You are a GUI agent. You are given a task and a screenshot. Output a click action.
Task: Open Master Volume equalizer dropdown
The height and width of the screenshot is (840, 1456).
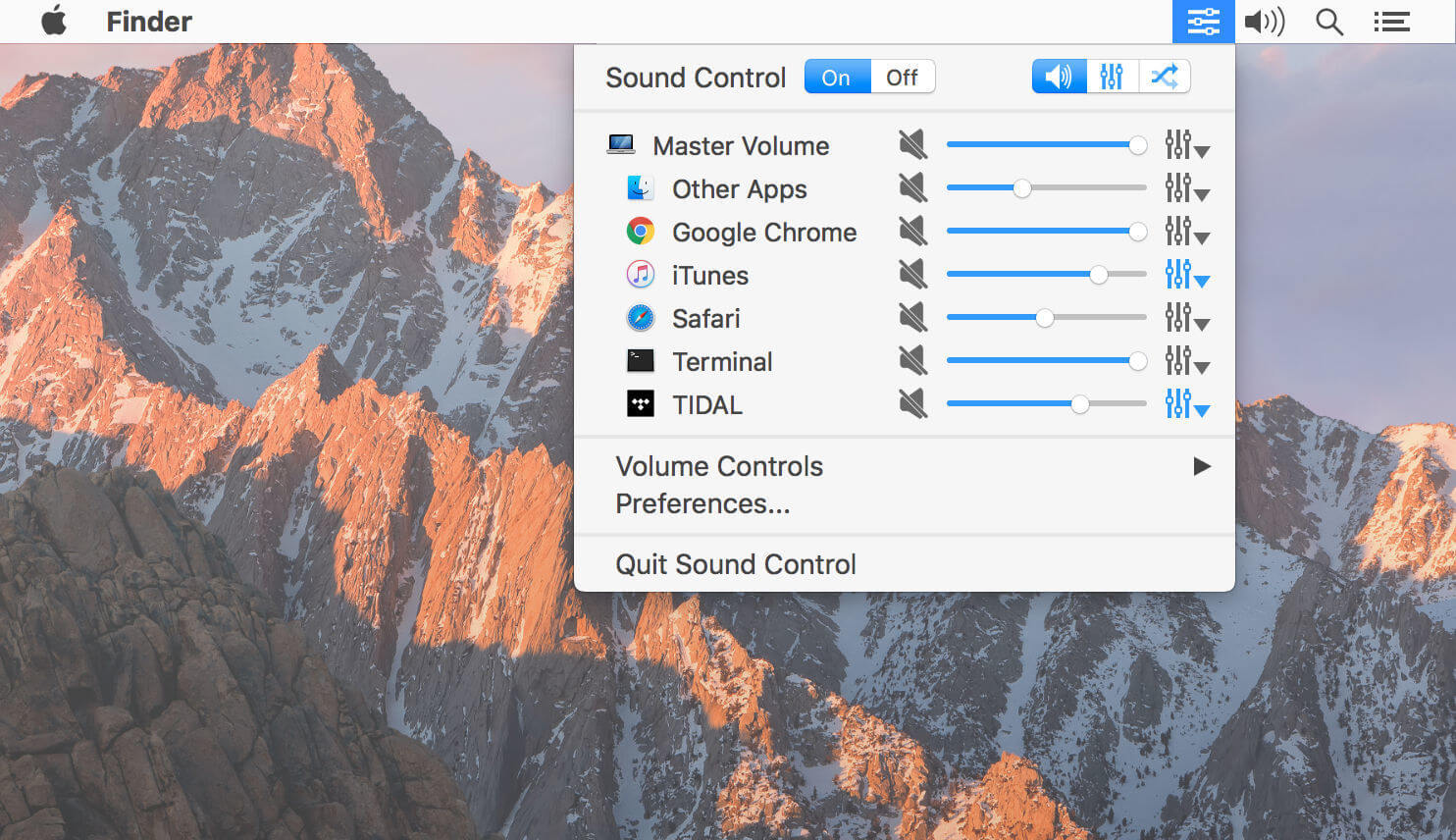point(1186,145)
